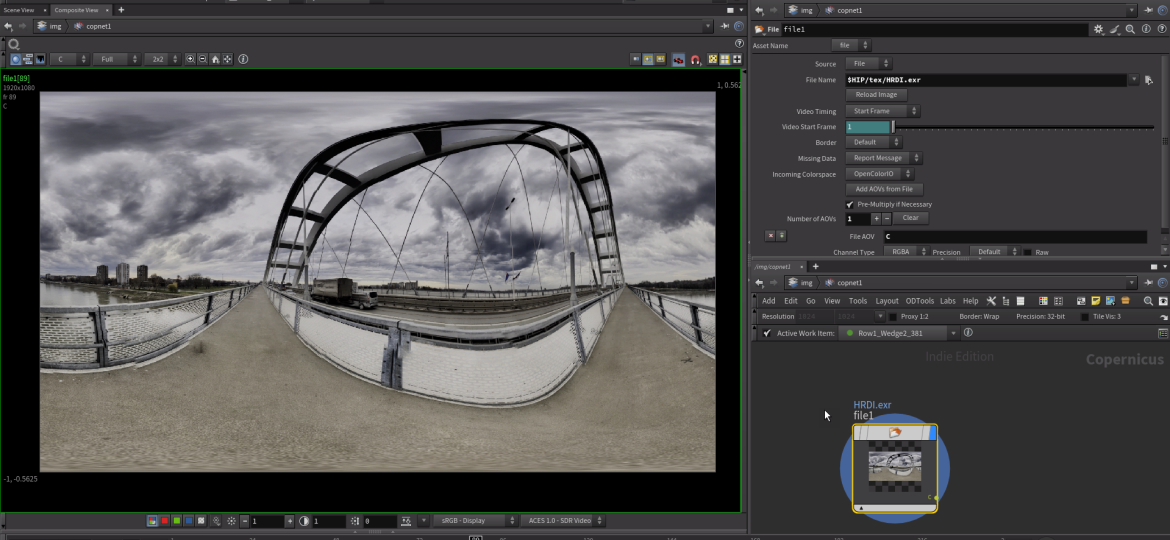Click the Reload Image button
This screenshot has height=540, width=1170.
pyautogui.click(x=877, y=95)
